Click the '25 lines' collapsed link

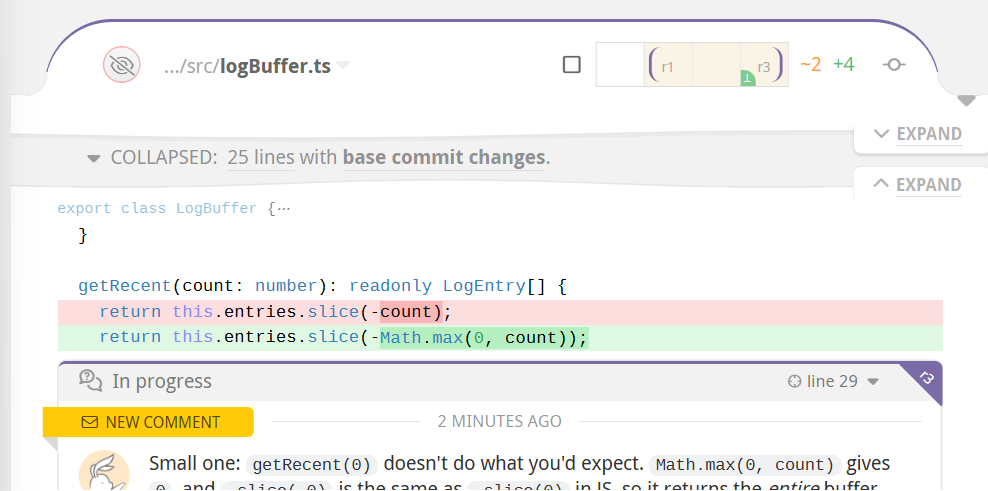(x=261, y=157)
